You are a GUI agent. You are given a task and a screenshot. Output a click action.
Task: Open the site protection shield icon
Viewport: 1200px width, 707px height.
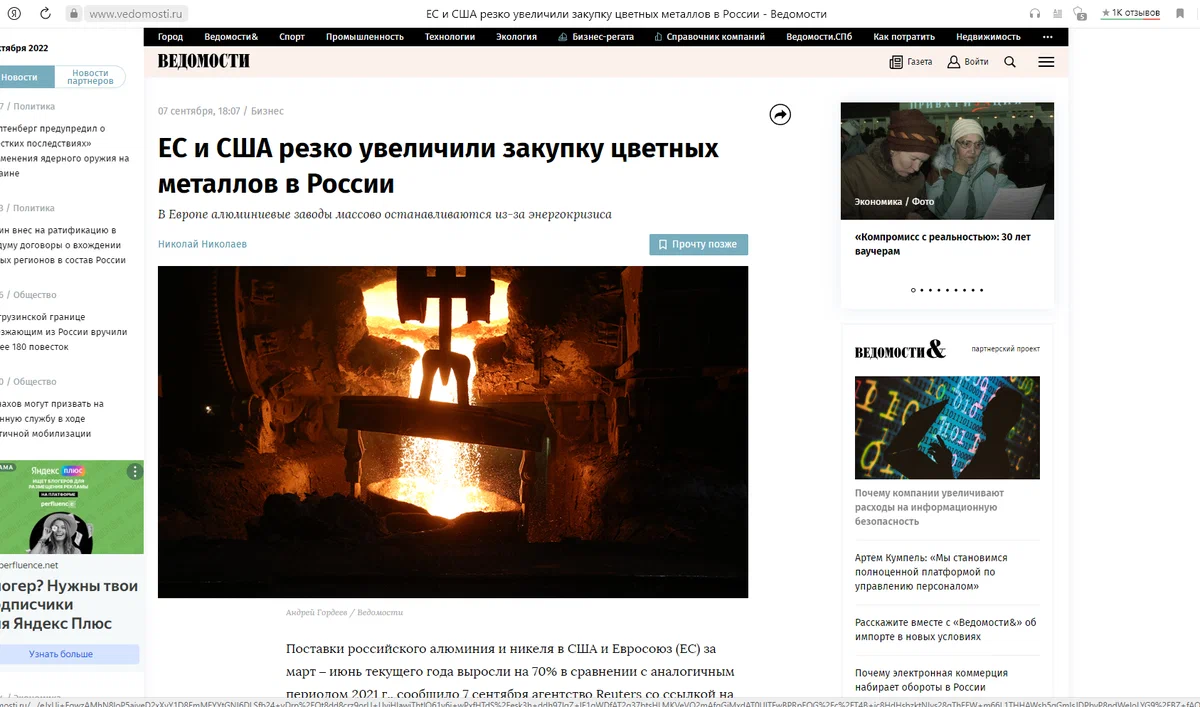point(1080,13)
